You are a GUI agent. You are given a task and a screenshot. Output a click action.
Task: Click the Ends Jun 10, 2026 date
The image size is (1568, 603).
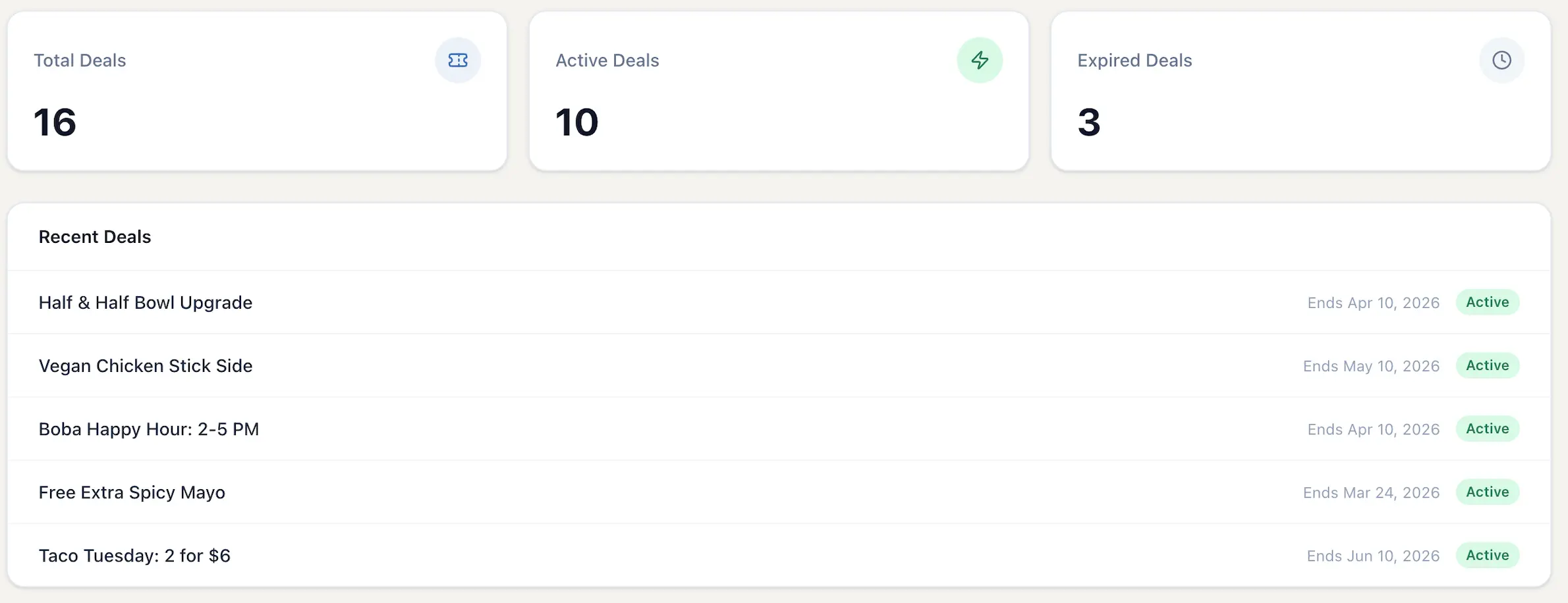[1373, 556]
